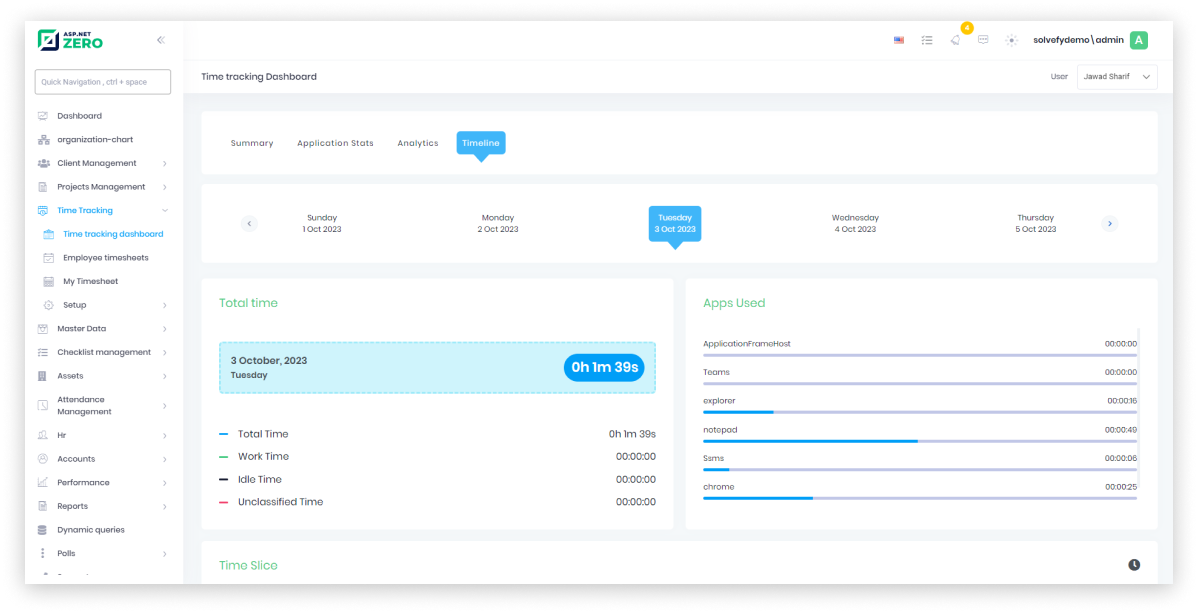Viewport: 1198px width, 613px height.
Task: Open the chat messages icon
Action: 983,41
